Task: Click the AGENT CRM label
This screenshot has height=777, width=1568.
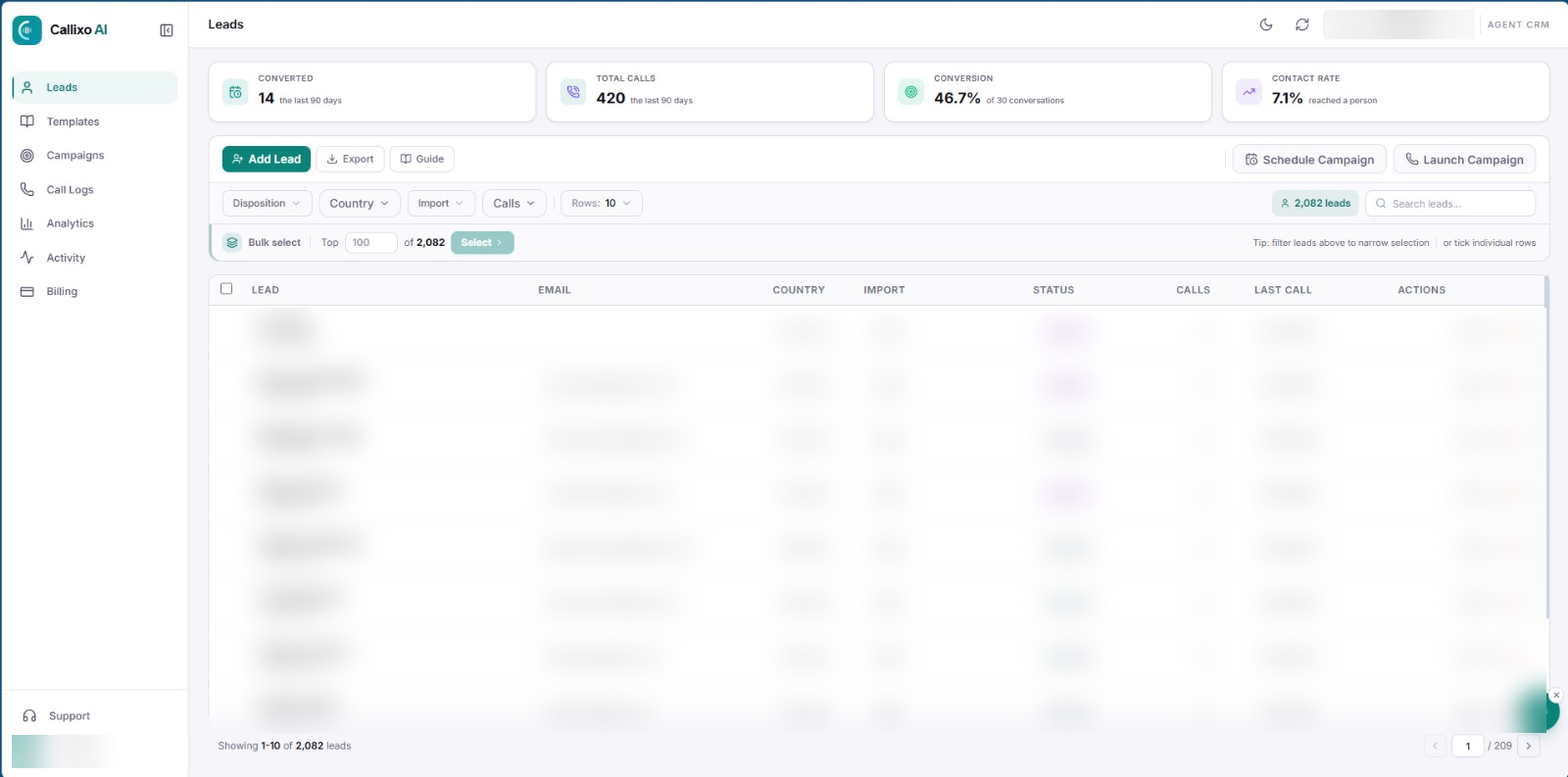Action: (1518, 24)
